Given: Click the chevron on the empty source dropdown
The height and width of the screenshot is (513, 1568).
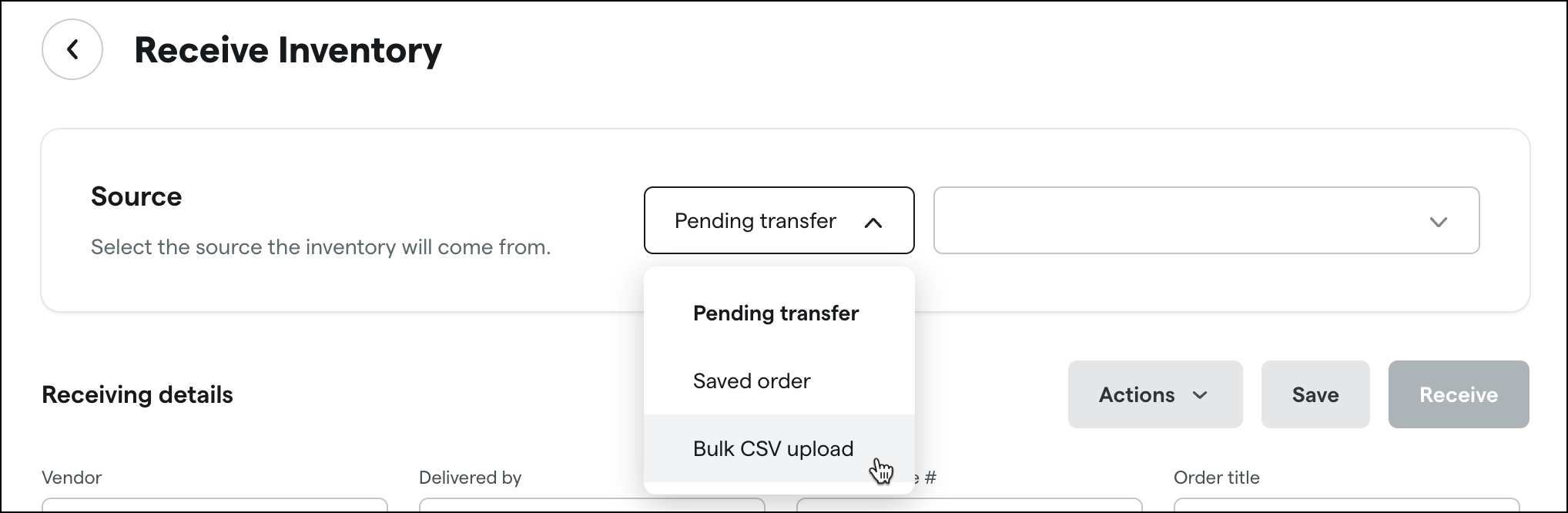Looking at the screenshot, I should 1437,223.
